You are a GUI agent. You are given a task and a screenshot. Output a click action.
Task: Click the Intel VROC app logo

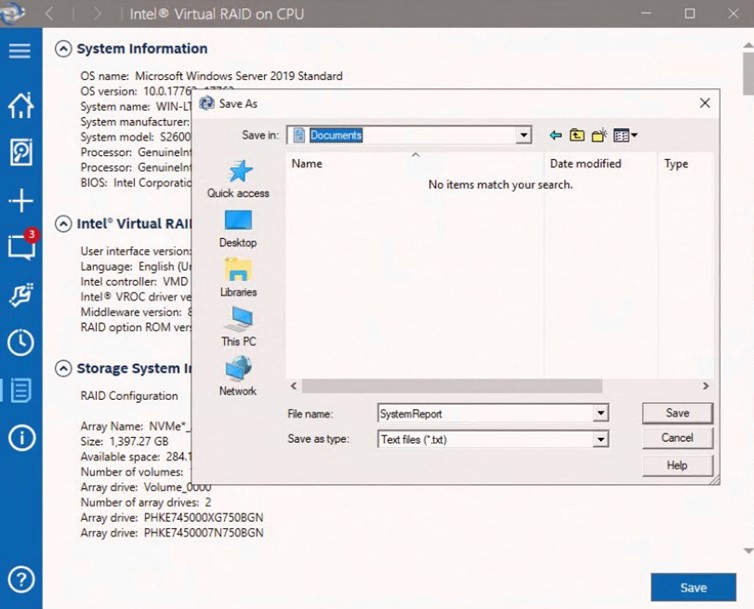(x=12, y=13)
